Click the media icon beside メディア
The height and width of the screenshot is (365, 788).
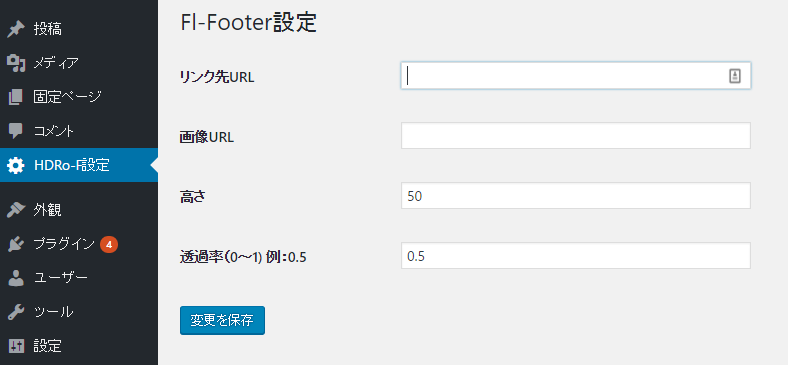tap(16, 63)
